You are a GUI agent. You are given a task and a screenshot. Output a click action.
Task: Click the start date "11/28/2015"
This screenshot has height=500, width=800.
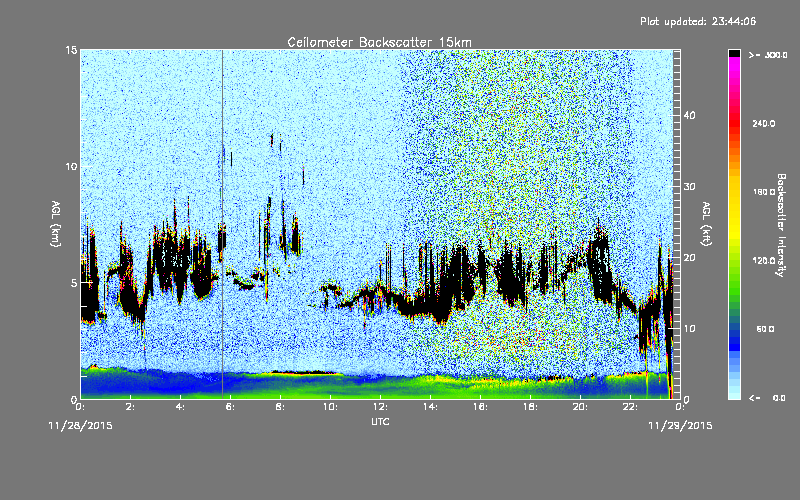coord(81,426)
